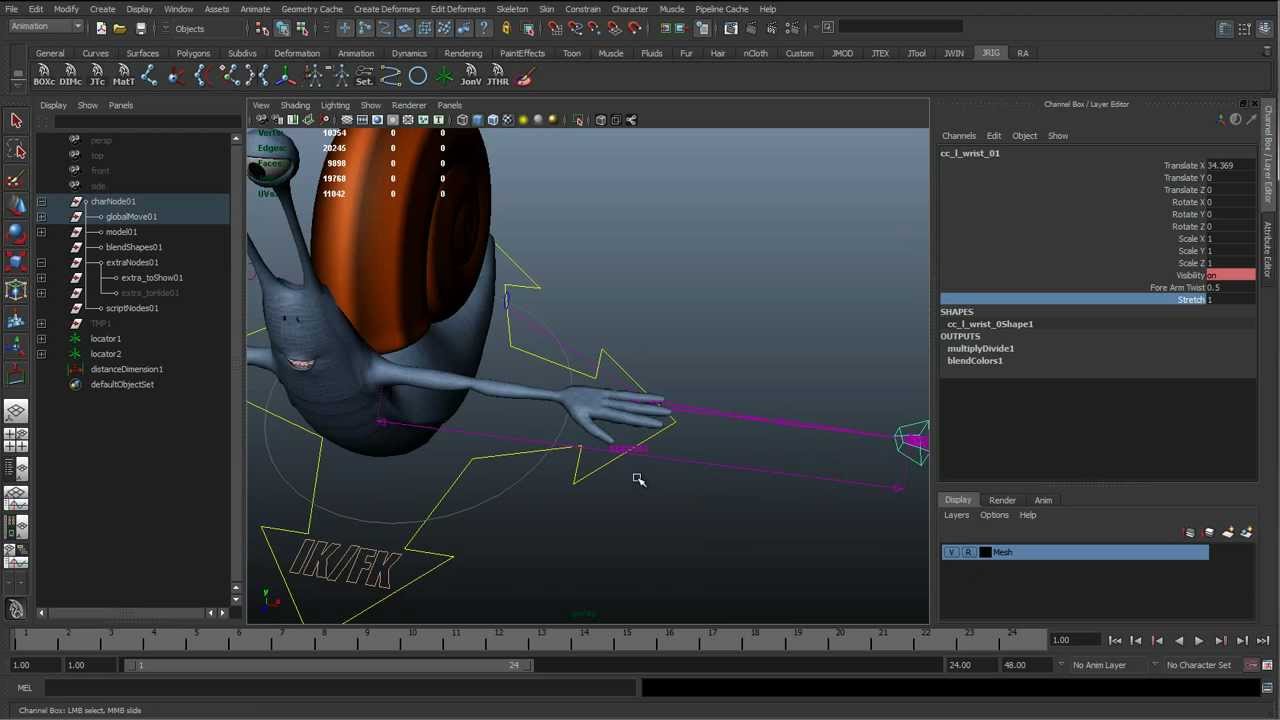Select distanceDimension1 in the outliner
1280x720 pixels.
click(126, 369)
